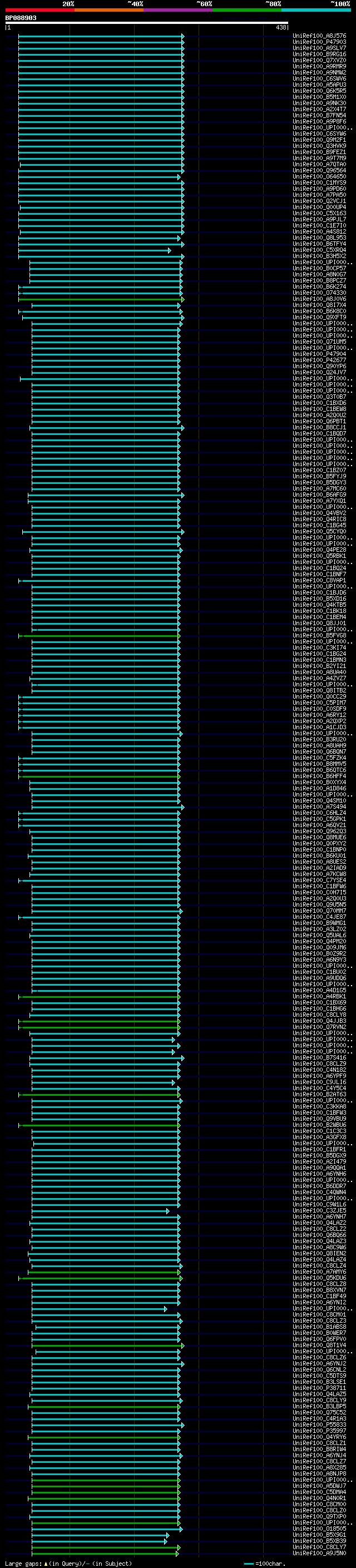
Task: Select hit UniRef100_Q4VBV2
Action: [319, 513]
